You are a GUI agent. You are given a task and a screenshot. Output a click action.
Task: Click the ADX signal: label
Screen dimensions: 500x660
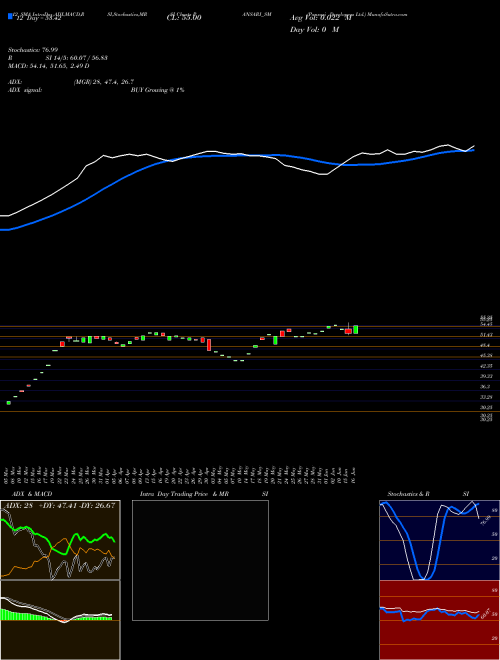pyautogui.click(x=25, y=90)
